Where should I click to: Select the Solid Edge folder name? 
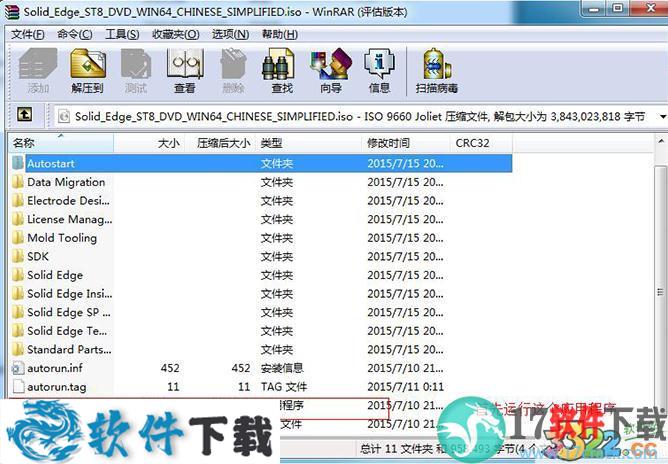[x=55, y=275]
